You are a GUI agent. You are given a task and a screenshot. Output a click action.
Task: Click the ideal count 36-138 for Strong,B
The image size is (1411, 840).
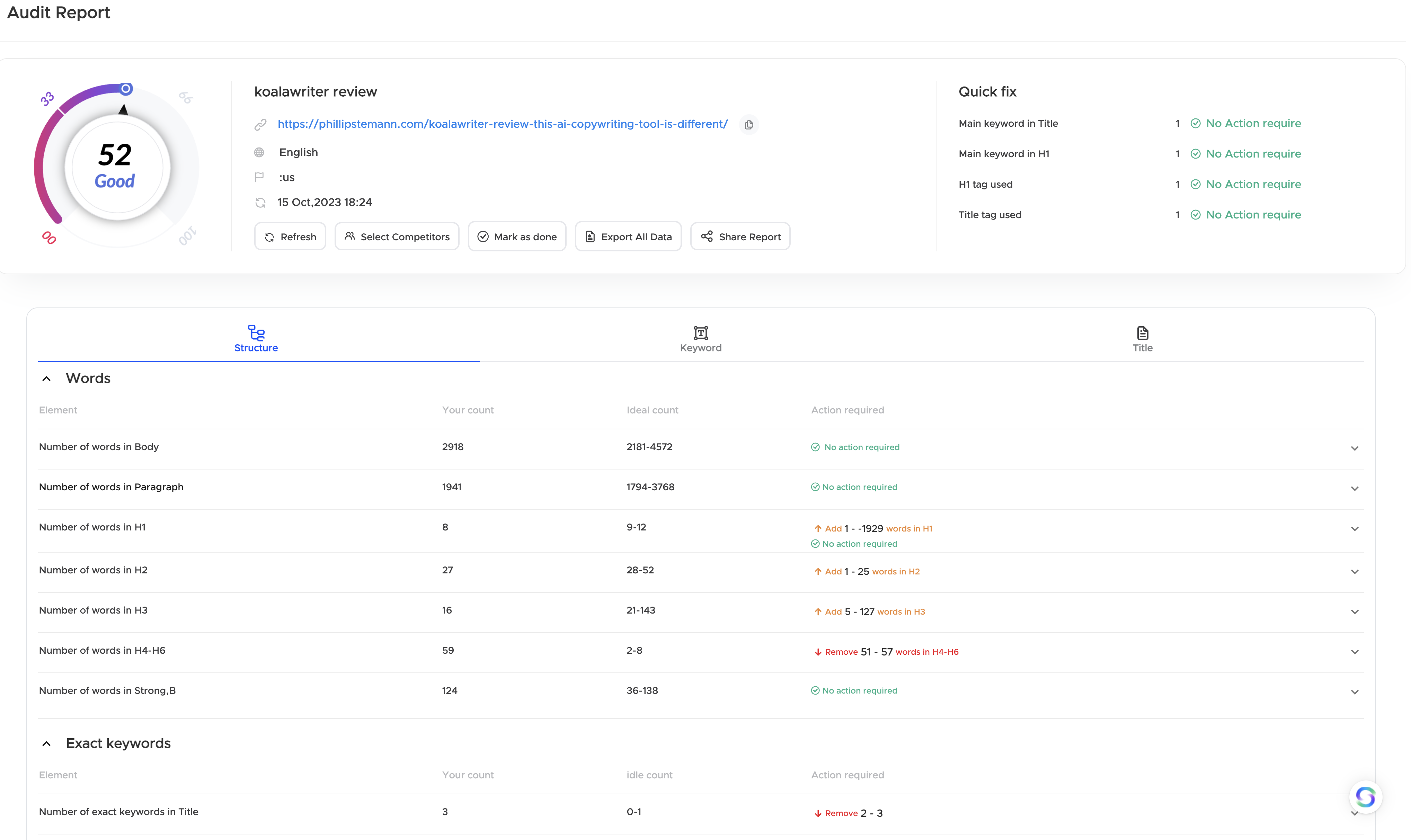pos(642,690)
